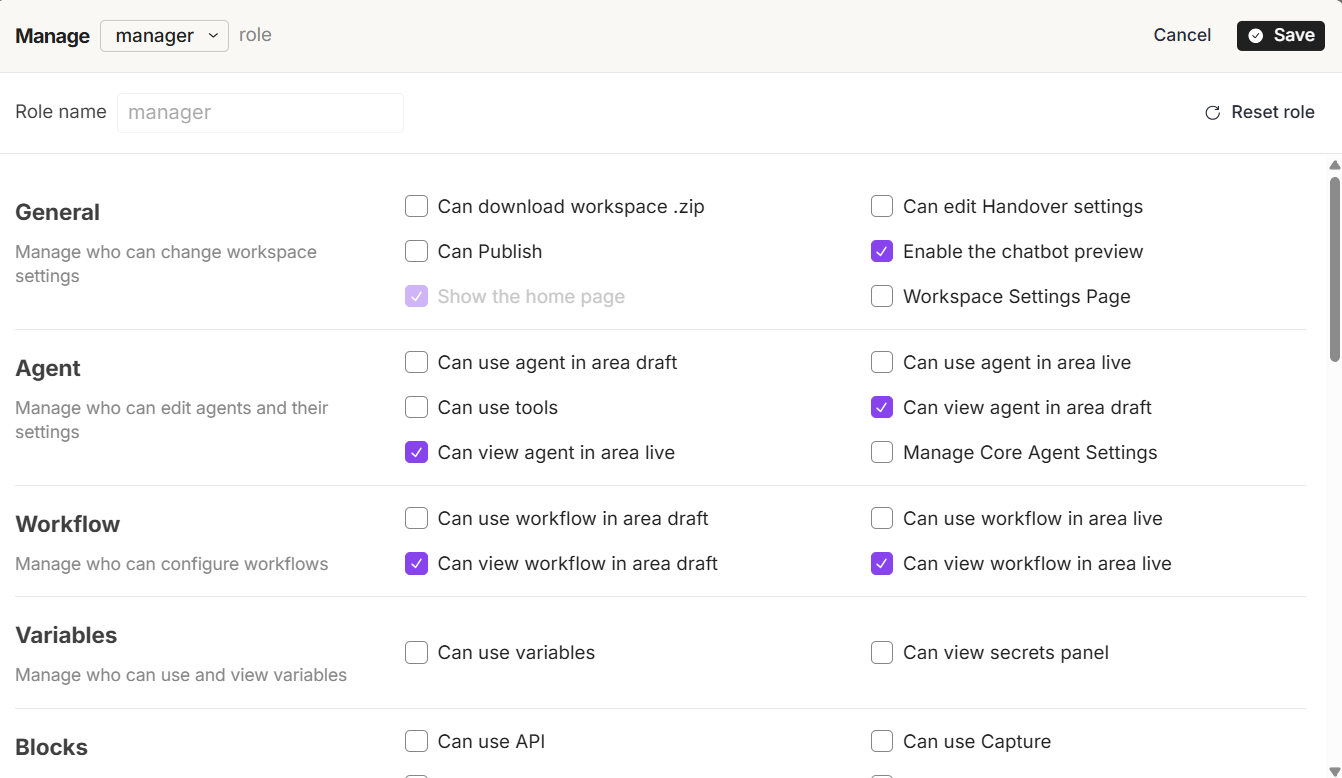Check the Can Publish checkbox

click(x=416, y=252)
